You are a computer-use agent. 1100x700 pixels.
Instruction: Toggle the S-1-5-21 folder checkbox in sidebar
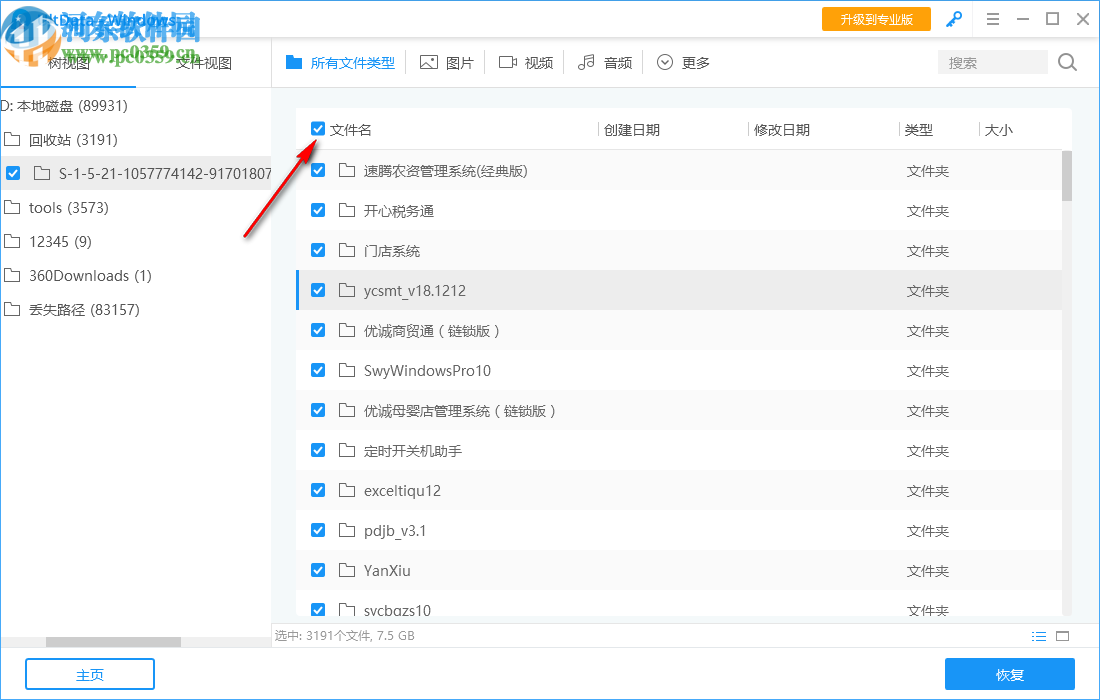point(12,172)
